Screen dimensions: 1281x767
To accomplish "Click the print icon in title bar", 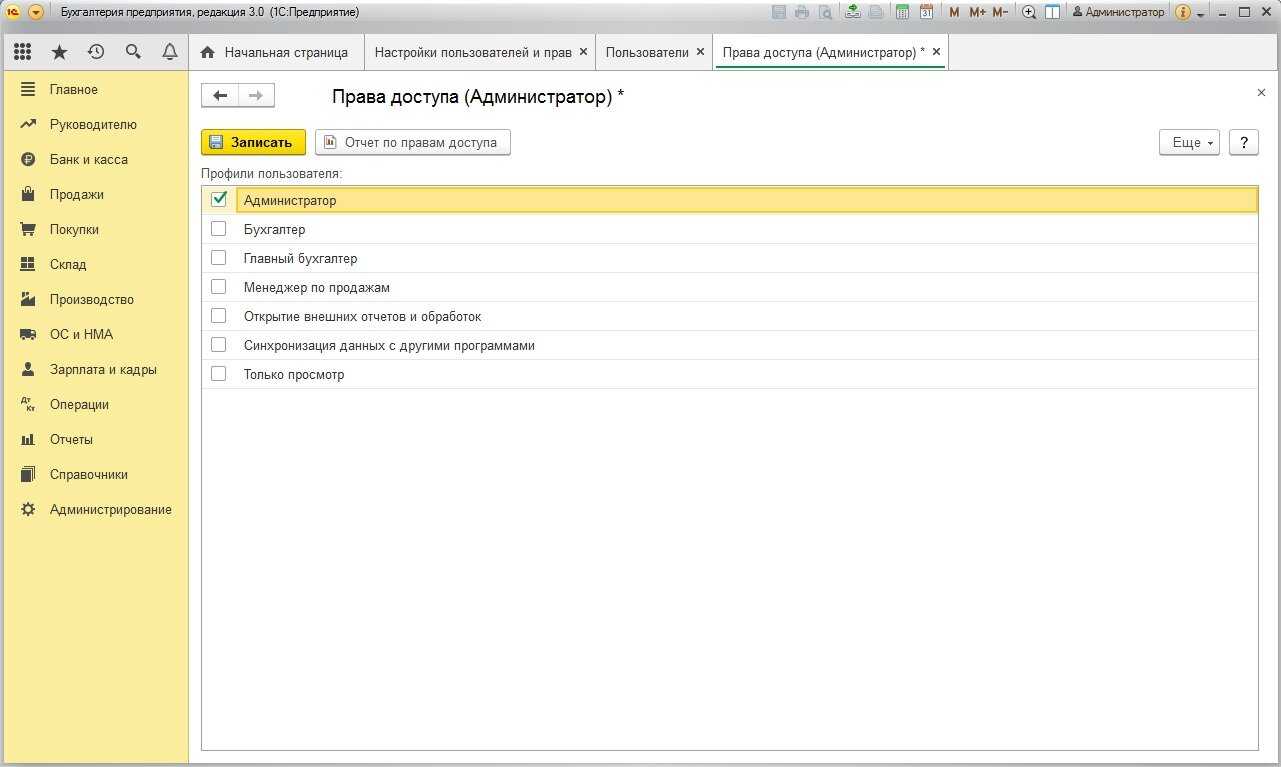I will click(x=802, y=12).
